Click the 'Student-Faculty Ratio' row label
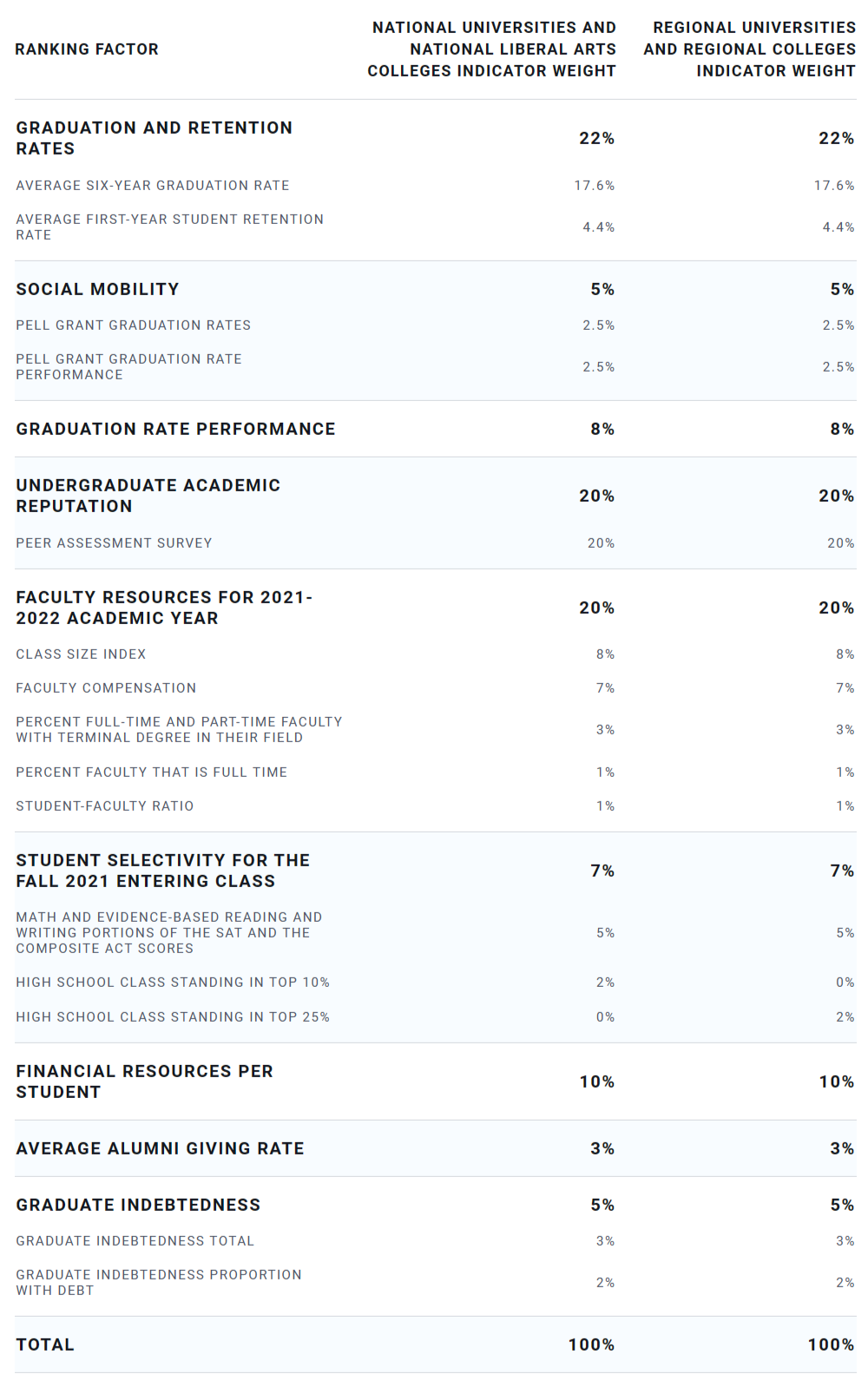The height and width of the screenshot is (1374, 868). pos(104,806)
